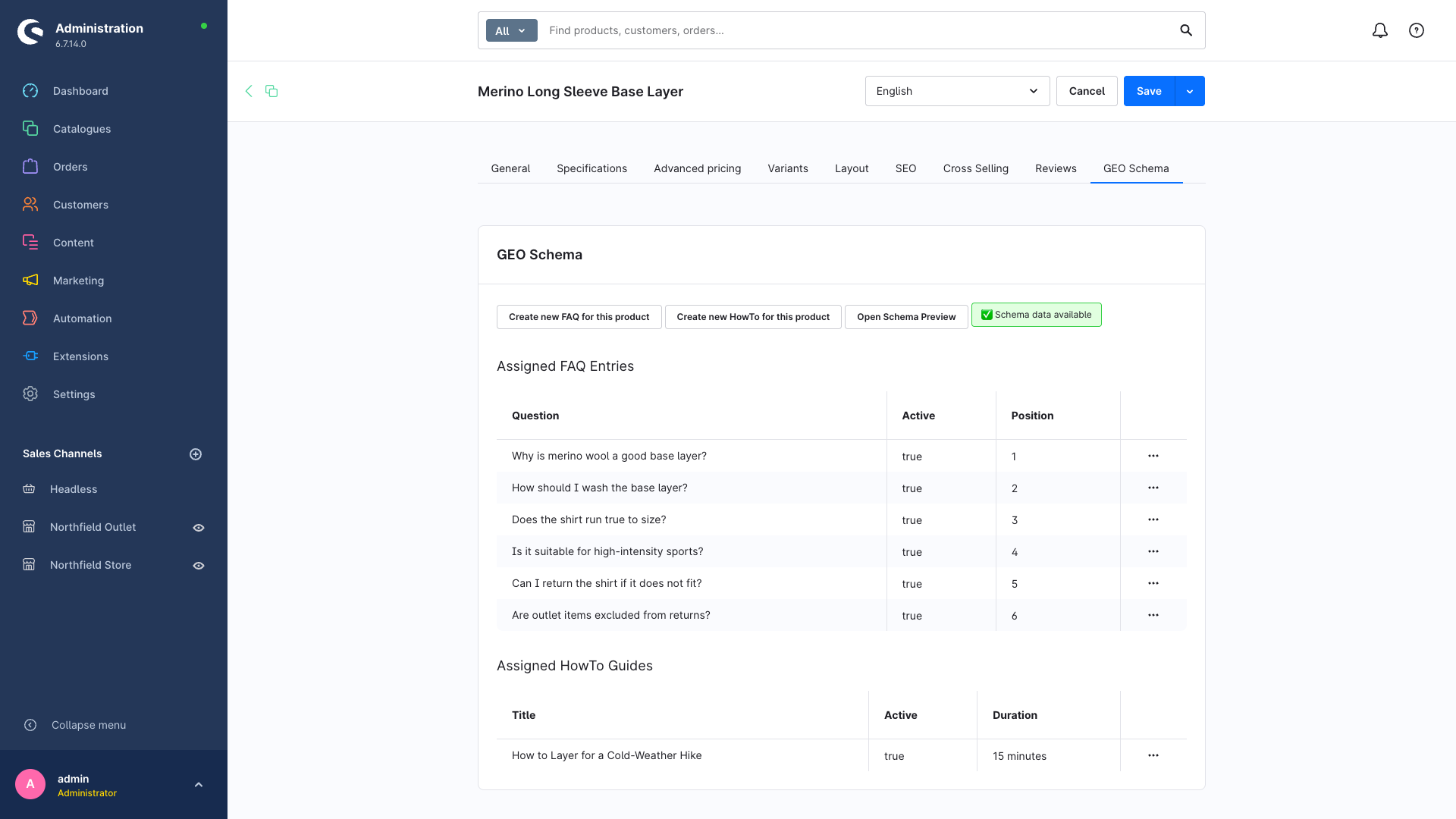Open the Customers sidebar icon
Image resolution: width=1456 pixels, height=819 pixels.
tap(30, 205)
